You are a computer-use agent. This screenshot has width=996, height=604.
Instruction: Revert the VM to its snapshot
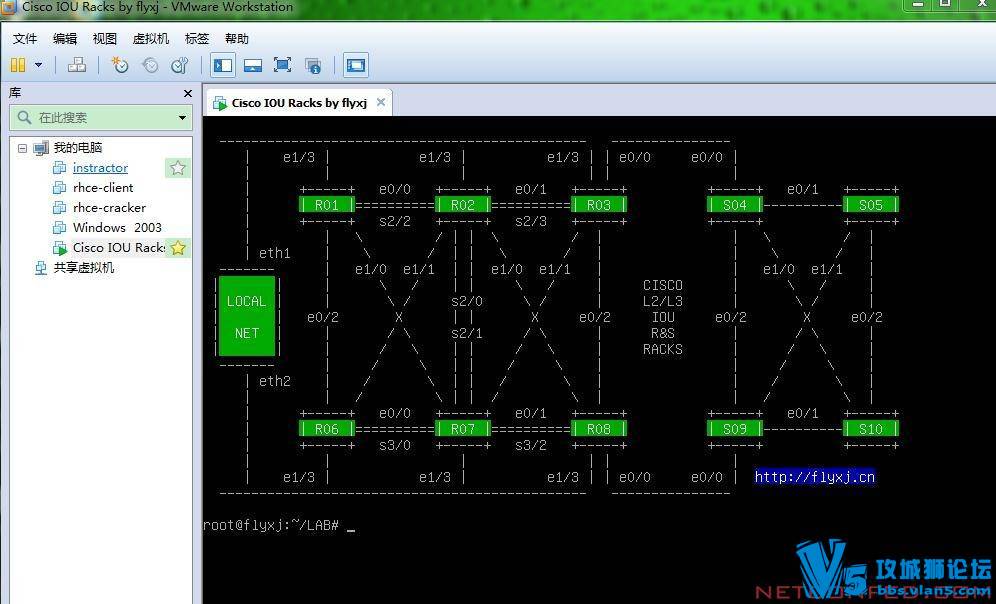click(150, 65)
